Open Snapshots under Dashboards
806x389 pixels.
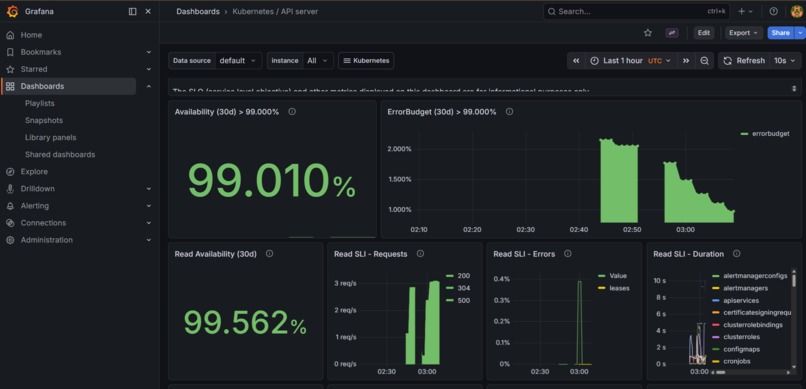(44, 120)
